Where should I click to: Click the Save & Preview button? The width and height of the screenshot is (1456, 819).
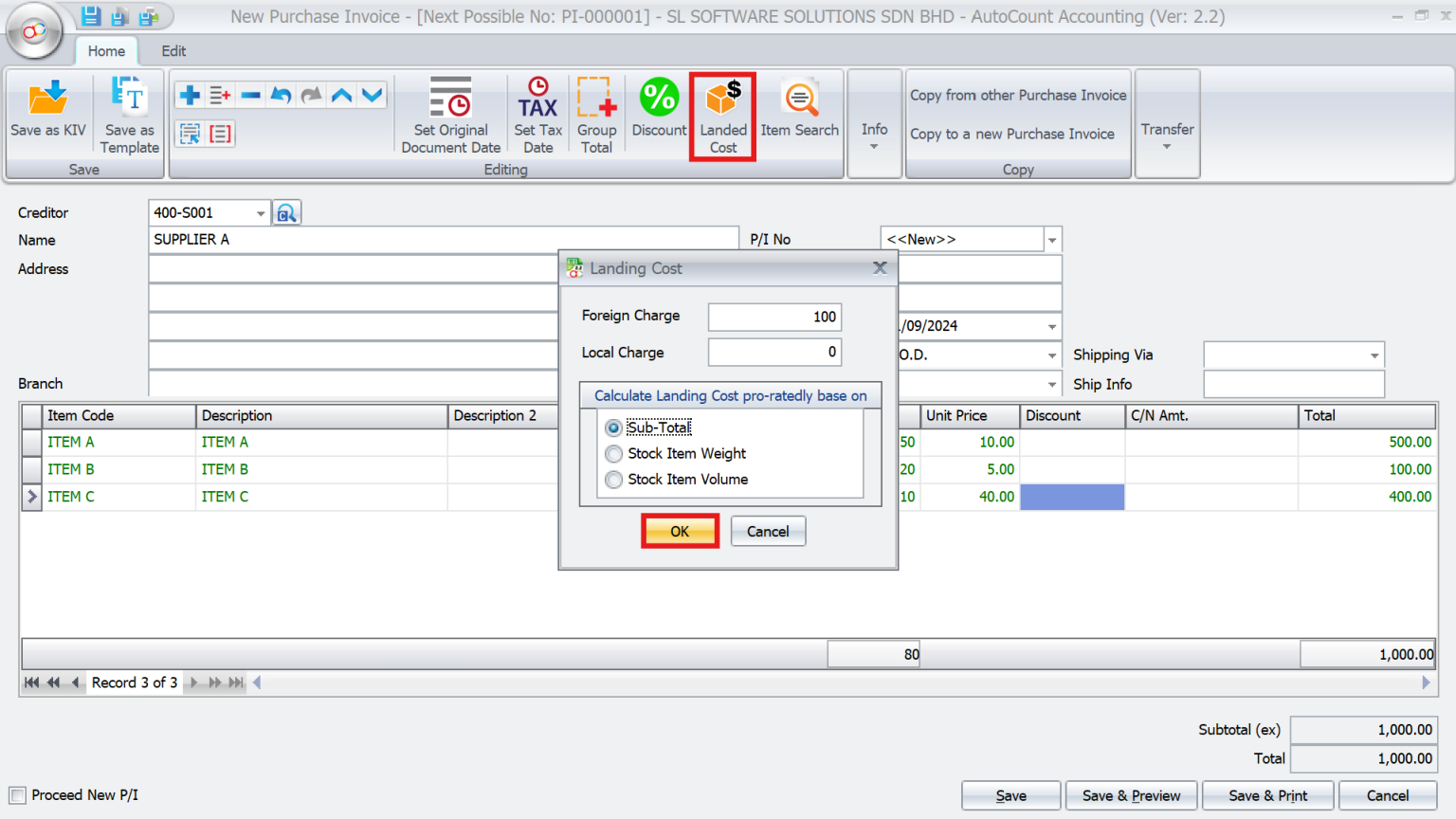[1131, 795]
